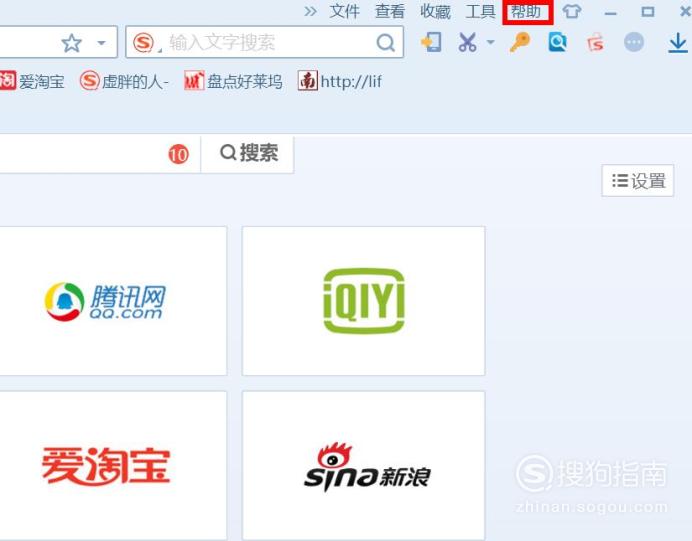Open dropdown arrow next to scissors
Image resolution: width=692 pixels, height=541 pixels.
click(x=490, y=42)
